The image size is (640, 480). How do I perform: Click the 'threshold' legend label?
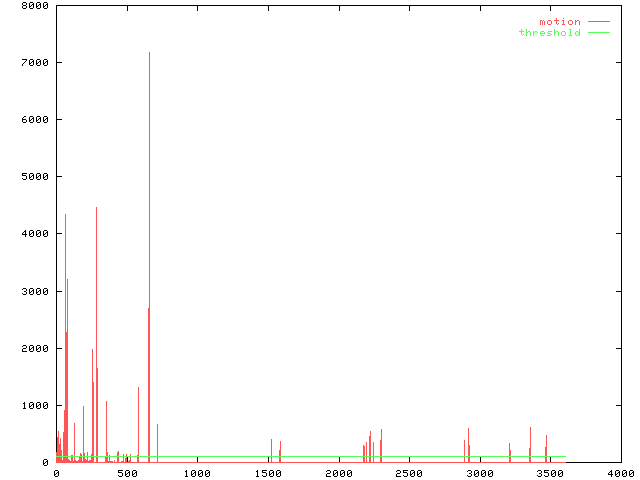click(x=549, y=33)
